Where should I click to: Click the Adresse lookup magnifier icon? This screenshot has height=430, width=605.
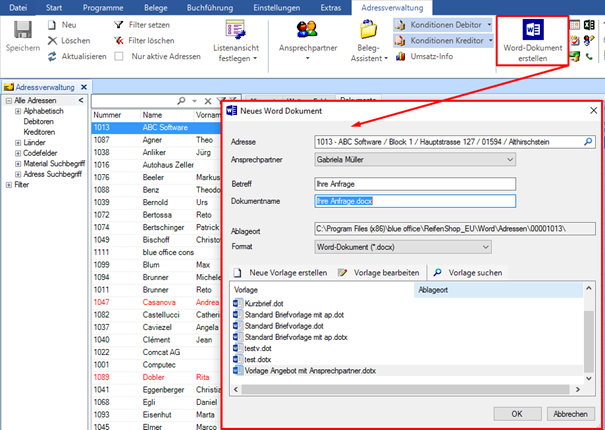588,142
